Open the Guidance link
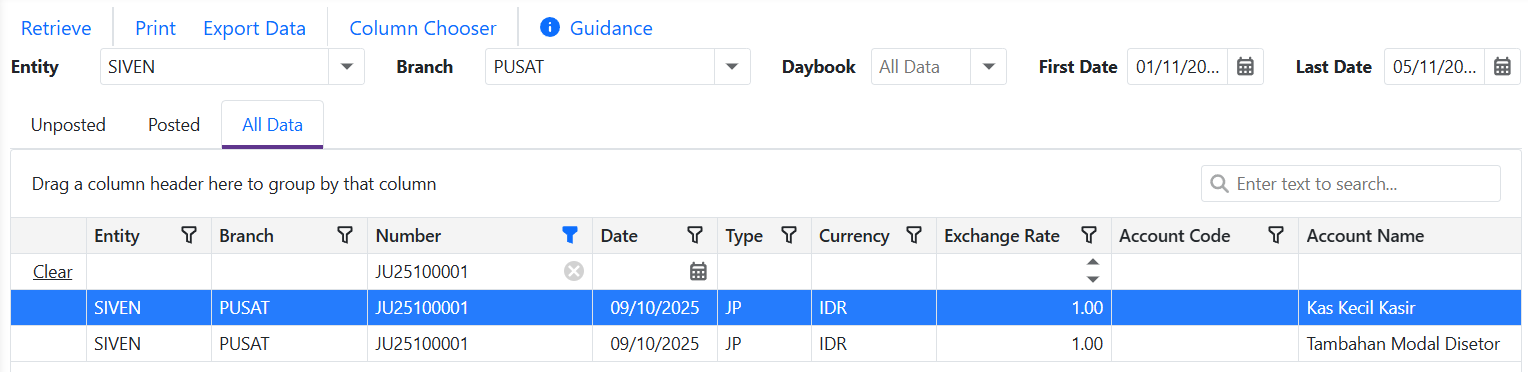 [611, 28]
